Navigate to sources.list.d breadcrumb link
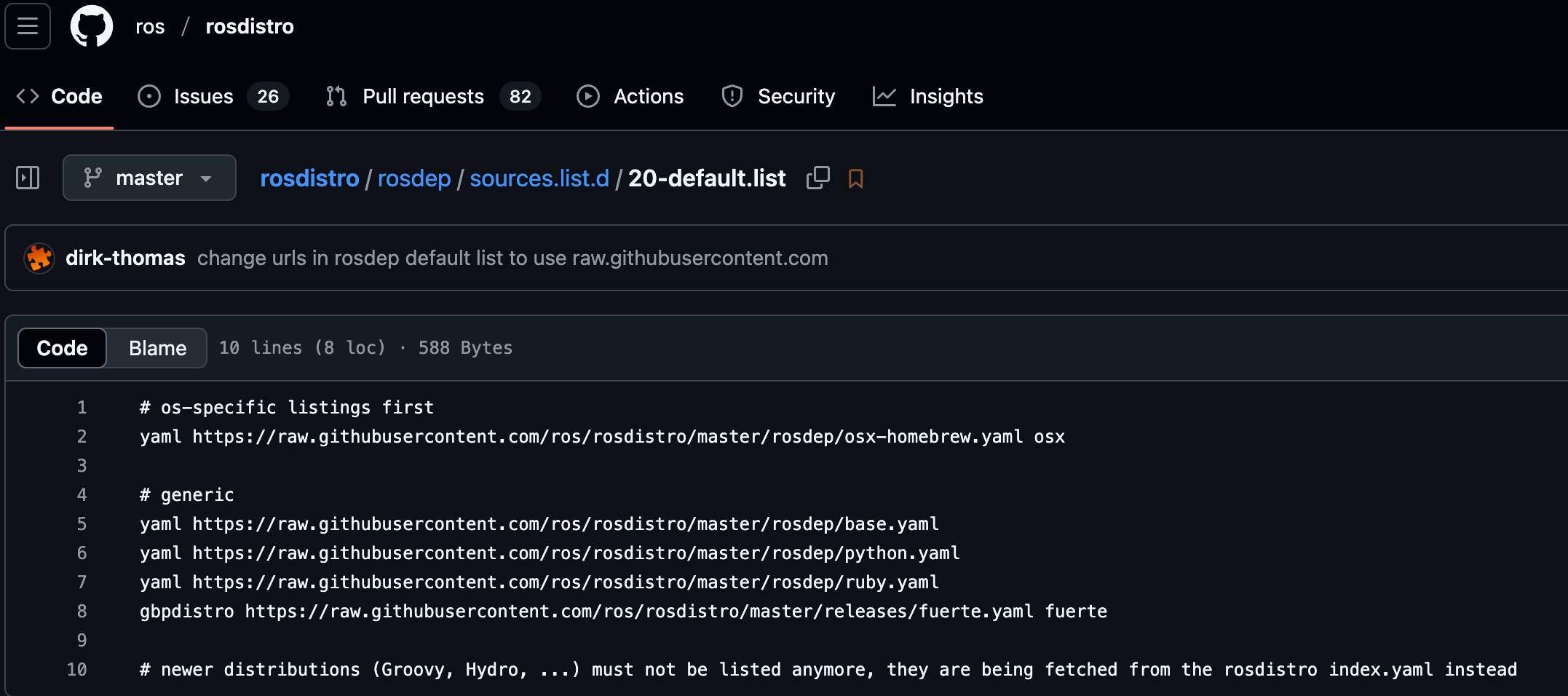The image size is (1568, 696). pos(539,178)
